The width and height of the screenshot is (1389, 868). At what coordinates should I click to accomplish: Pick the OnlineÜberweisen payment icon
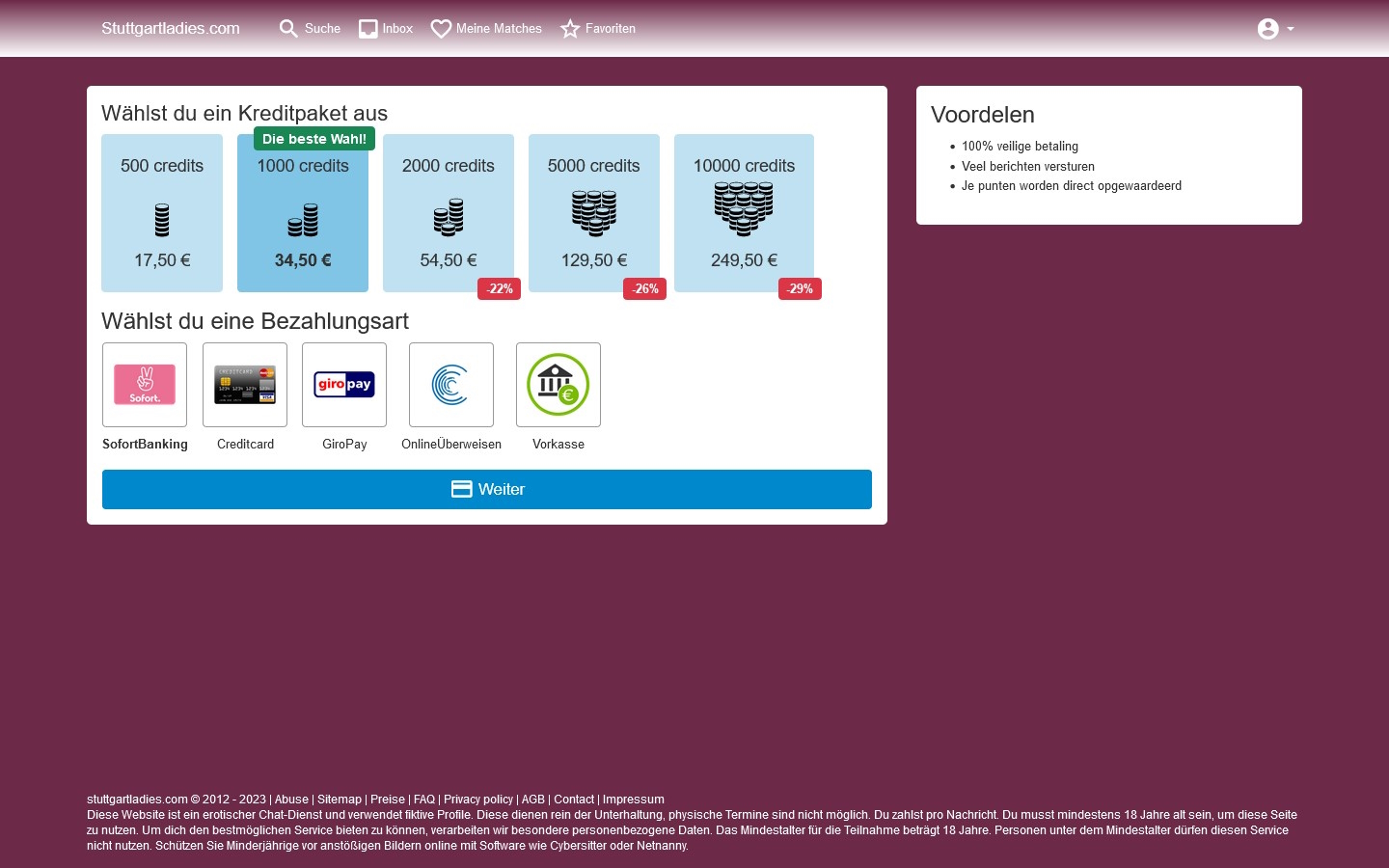pos(451,385)
